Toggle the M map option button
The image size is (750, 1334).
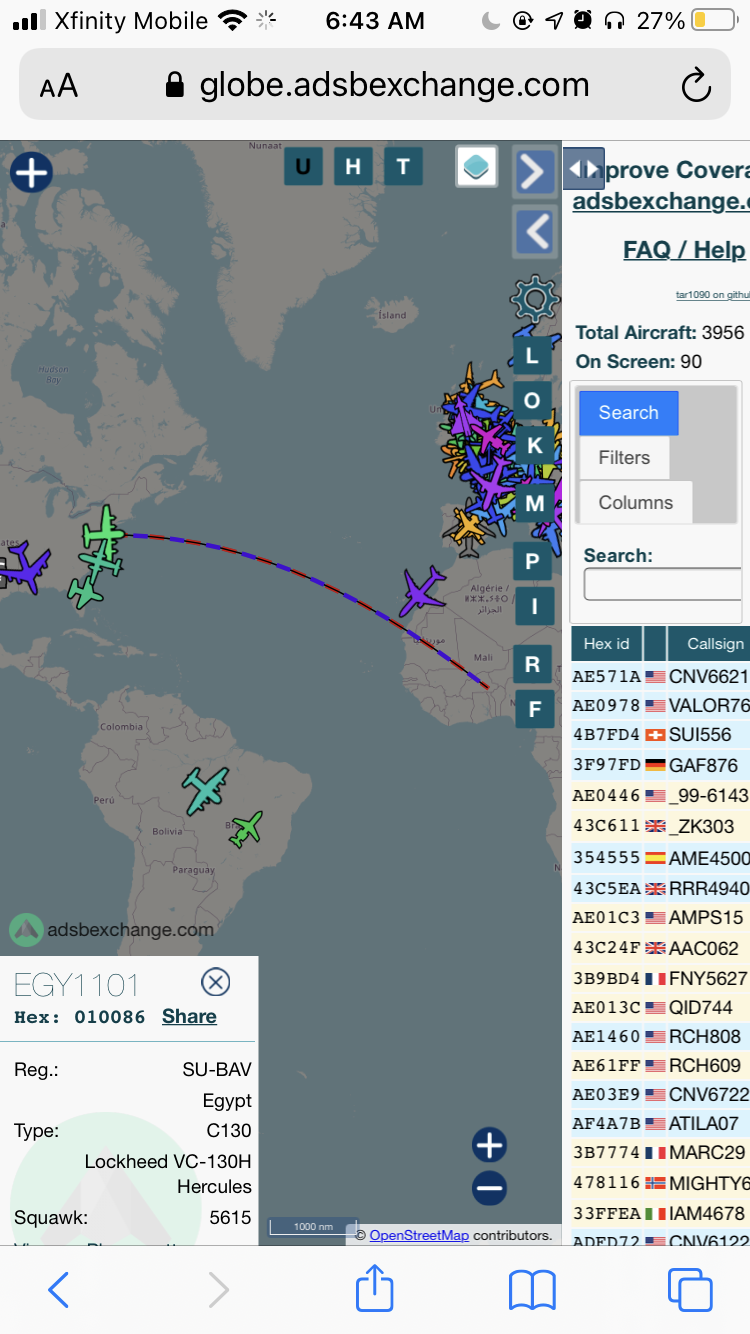[x=534, y=503]
